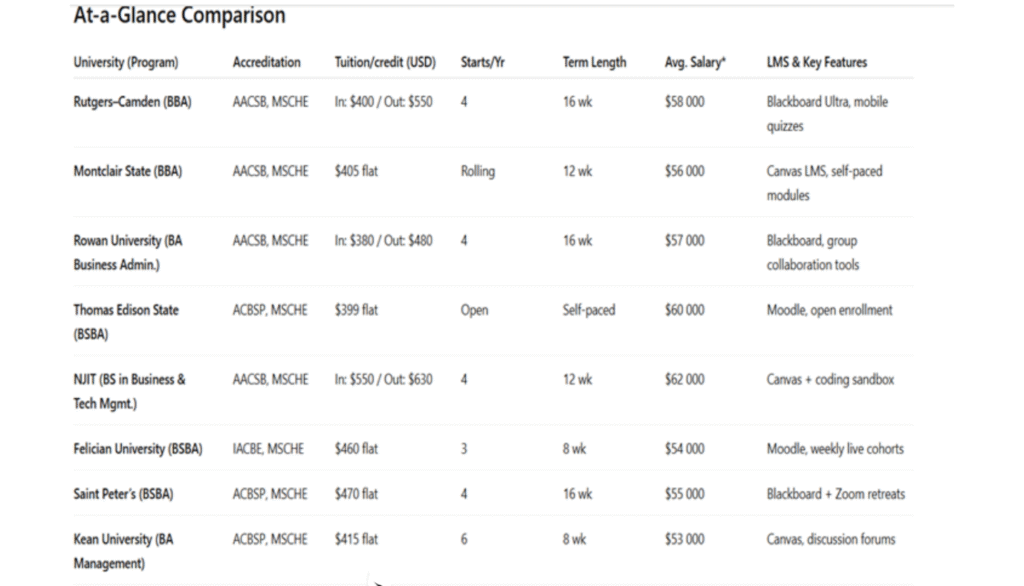
Task: Click the "Tuition/credit (USD)" column header
Action: click(385, 62)
